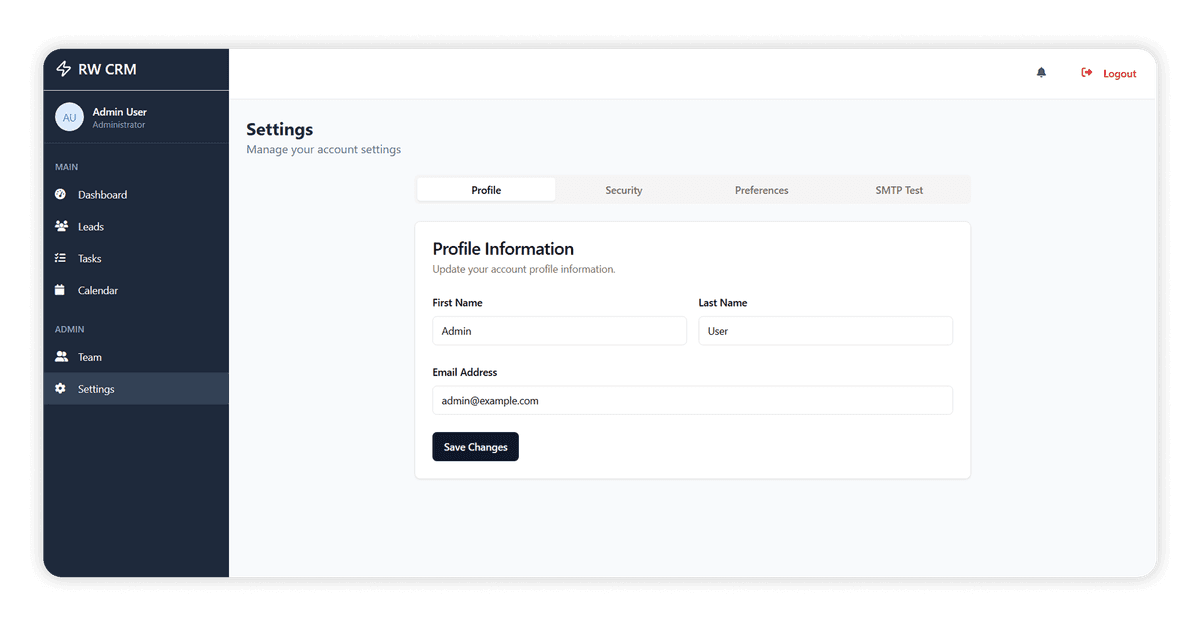Click the Last Name label

click(723, 303)
